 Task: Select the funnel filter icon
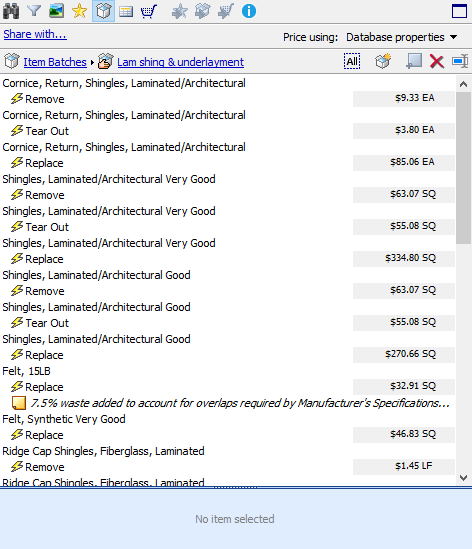coord(34,11)
